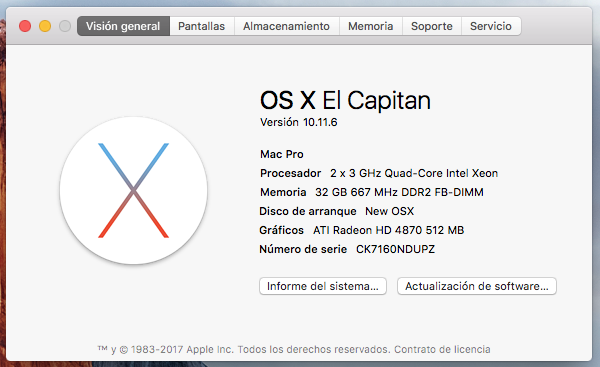Screen dimensions: 600x367
Task: Show the Soporte tab
Action: pyautogui.click(x=432, y=26)
